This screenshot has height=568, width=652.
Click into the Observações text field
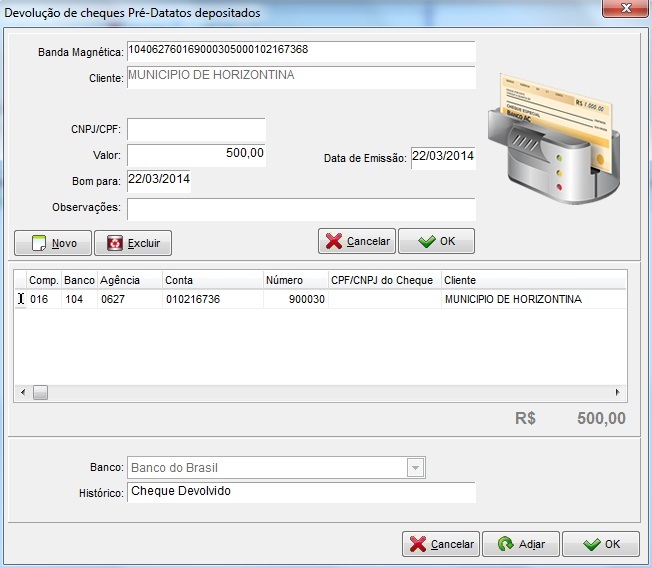pyautogui.click(x=300, y=208)
